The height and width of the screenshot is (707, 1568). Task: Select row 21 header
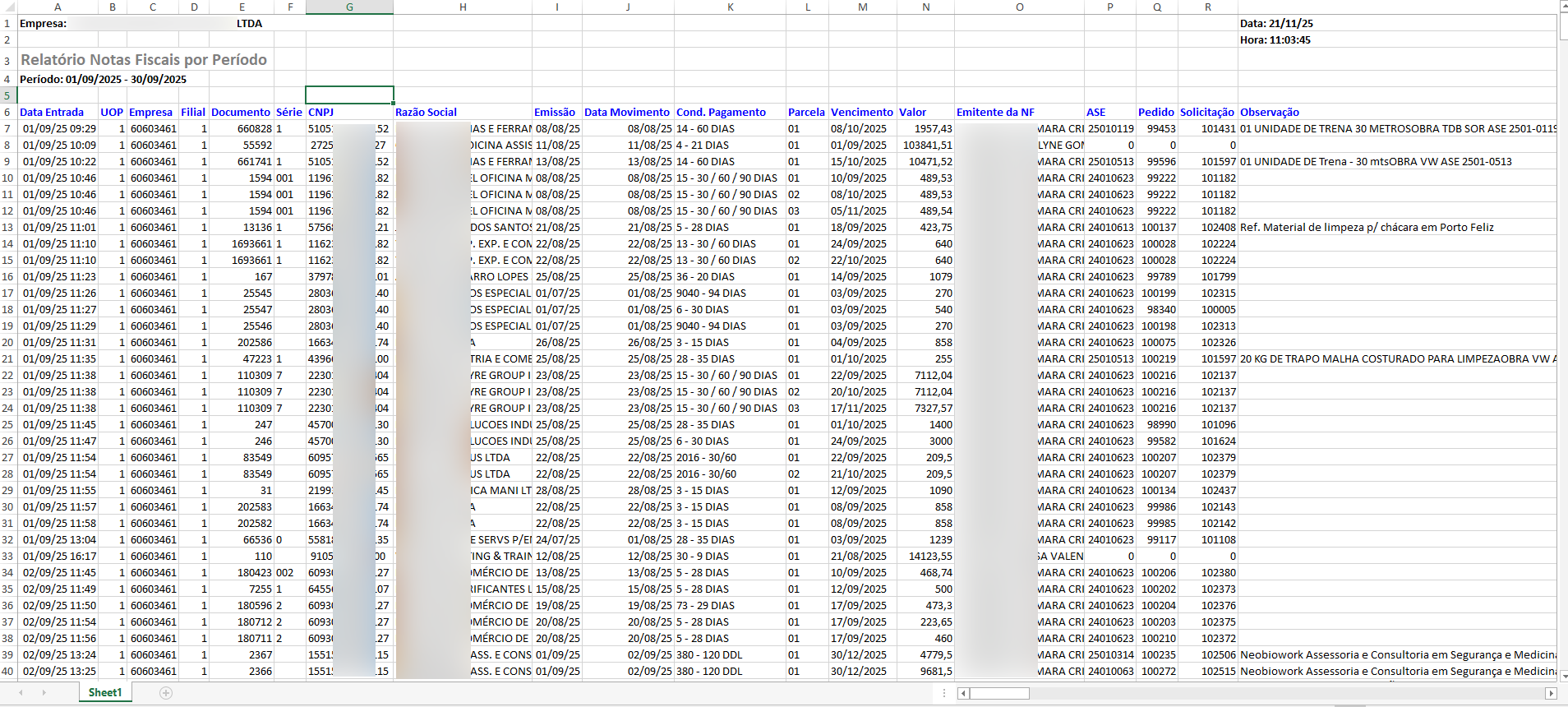click(x=7, y=359)
